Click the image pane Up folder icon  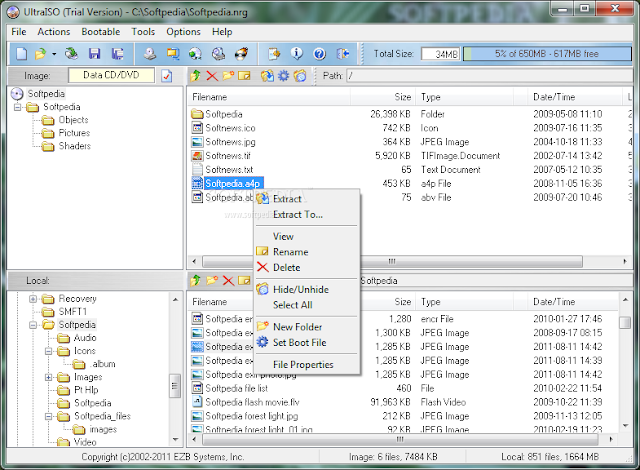click(196, 75)
